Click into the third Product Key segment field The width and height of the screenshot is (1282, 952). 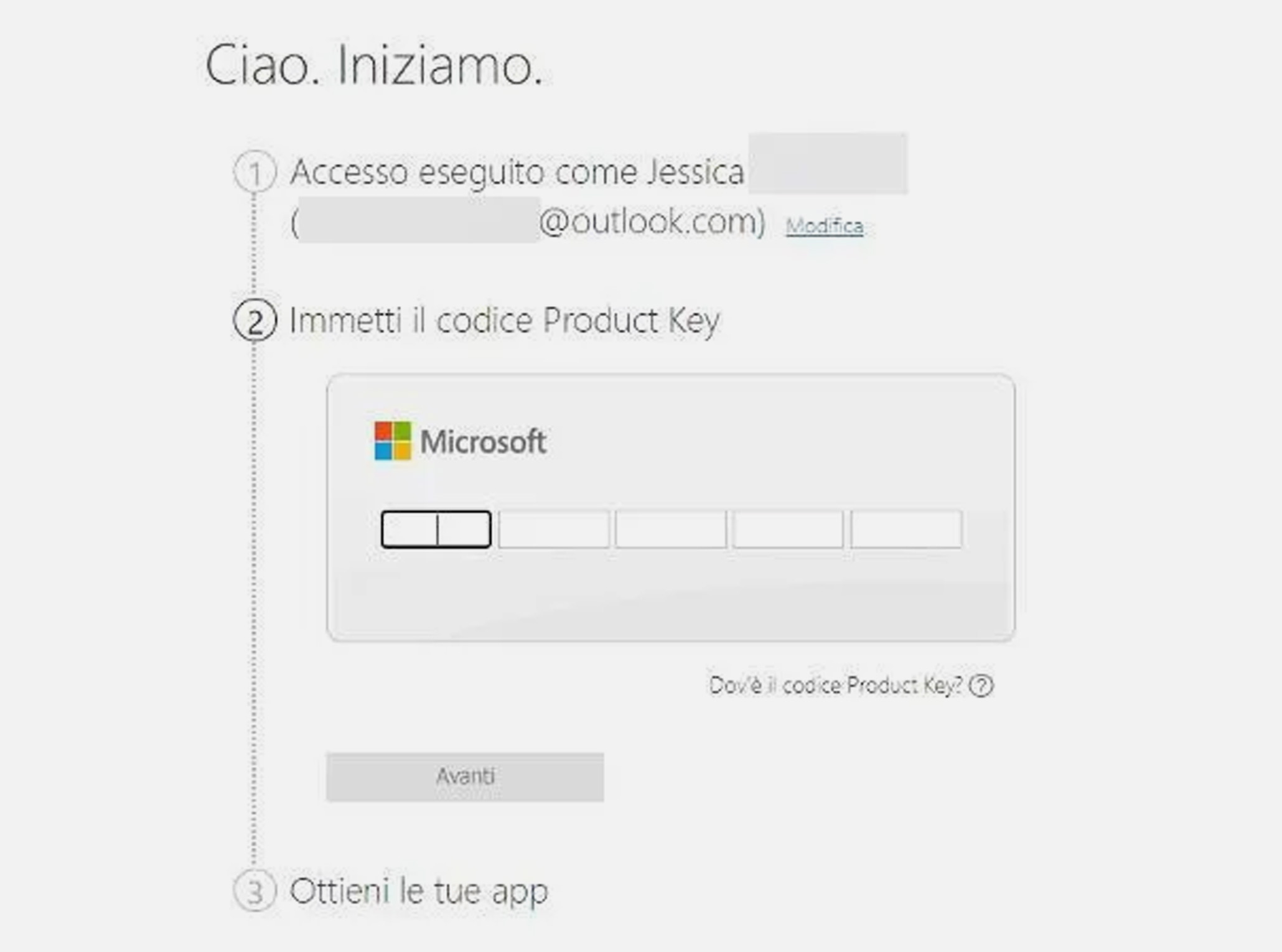(x=671, y=530)
